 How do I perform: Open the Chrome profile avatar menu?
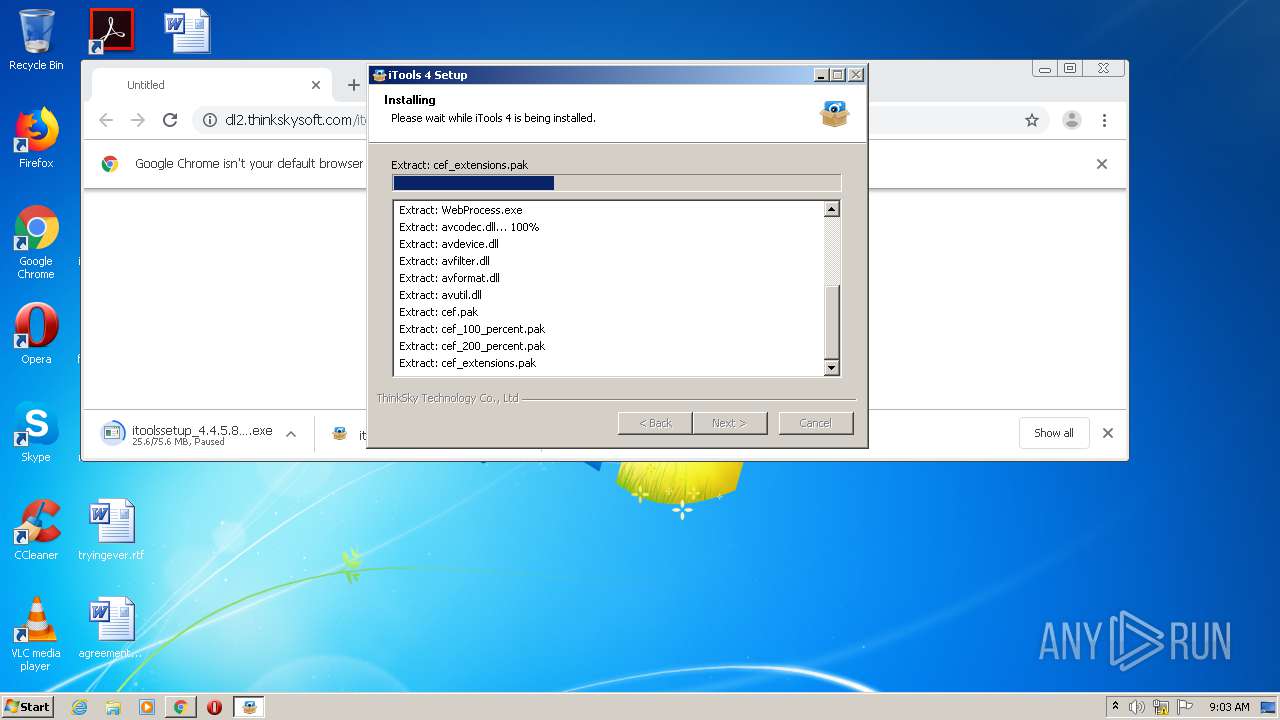point(1072,120)
